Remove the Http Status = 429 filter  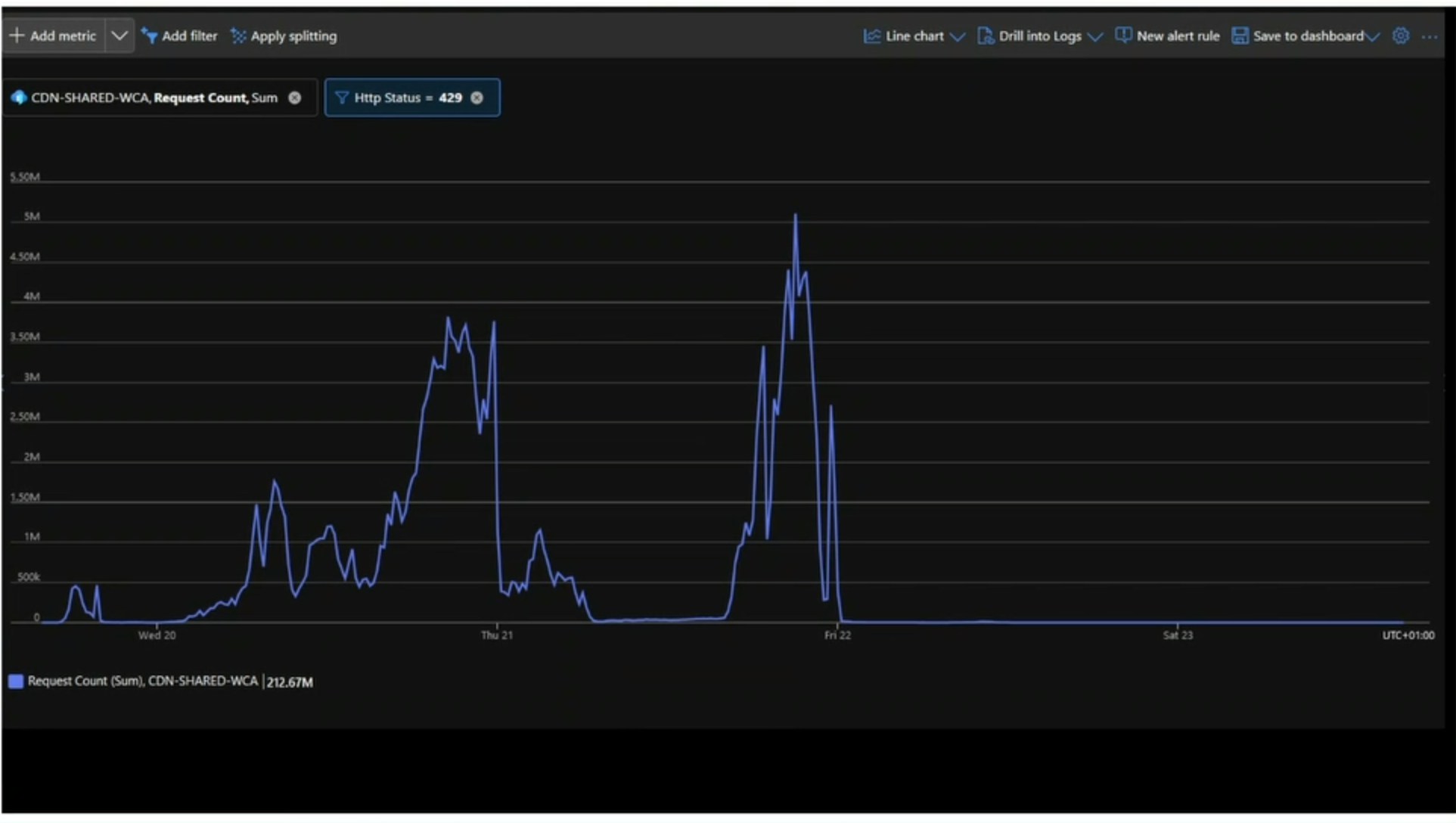tap(477, 98)
